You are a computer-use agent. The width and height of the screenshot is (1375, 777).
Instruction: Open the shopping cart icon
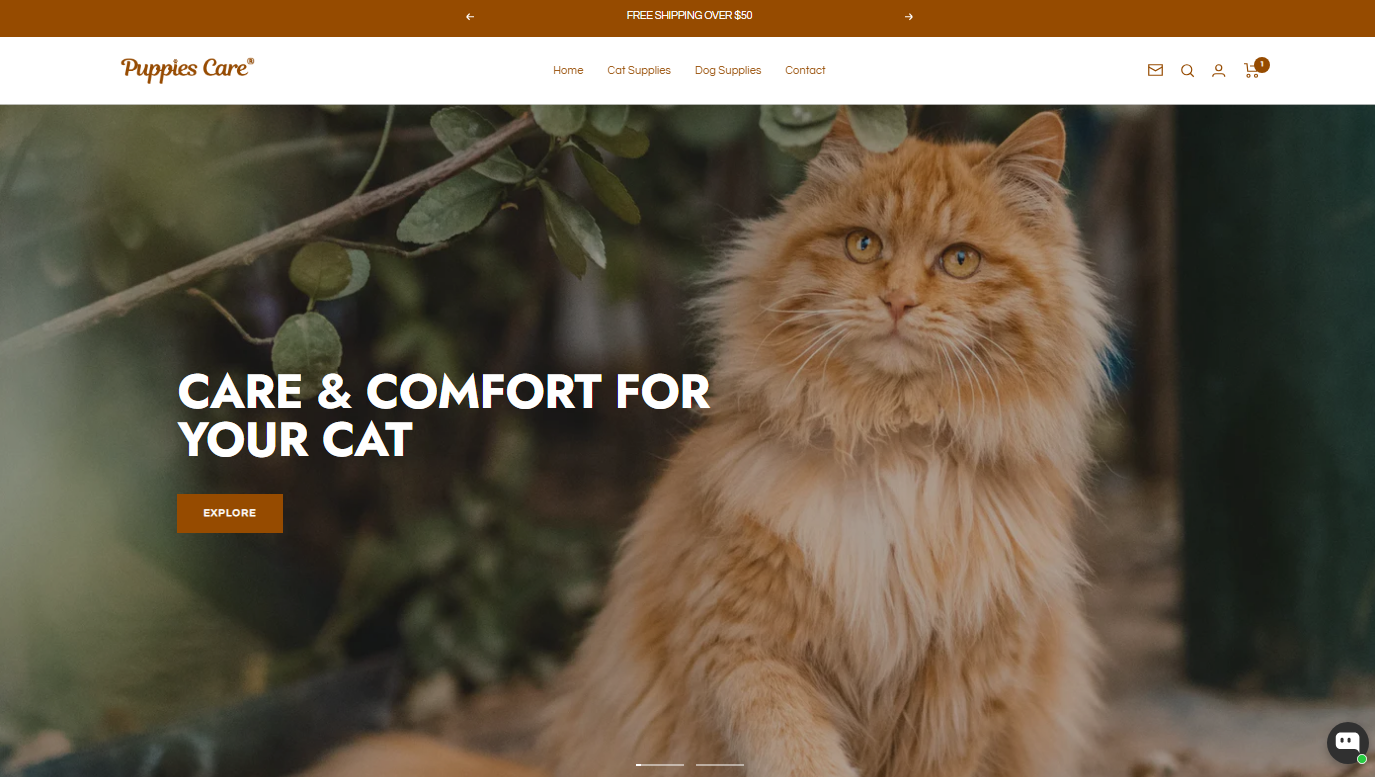pyautogui.click(x=1251, y=70)
